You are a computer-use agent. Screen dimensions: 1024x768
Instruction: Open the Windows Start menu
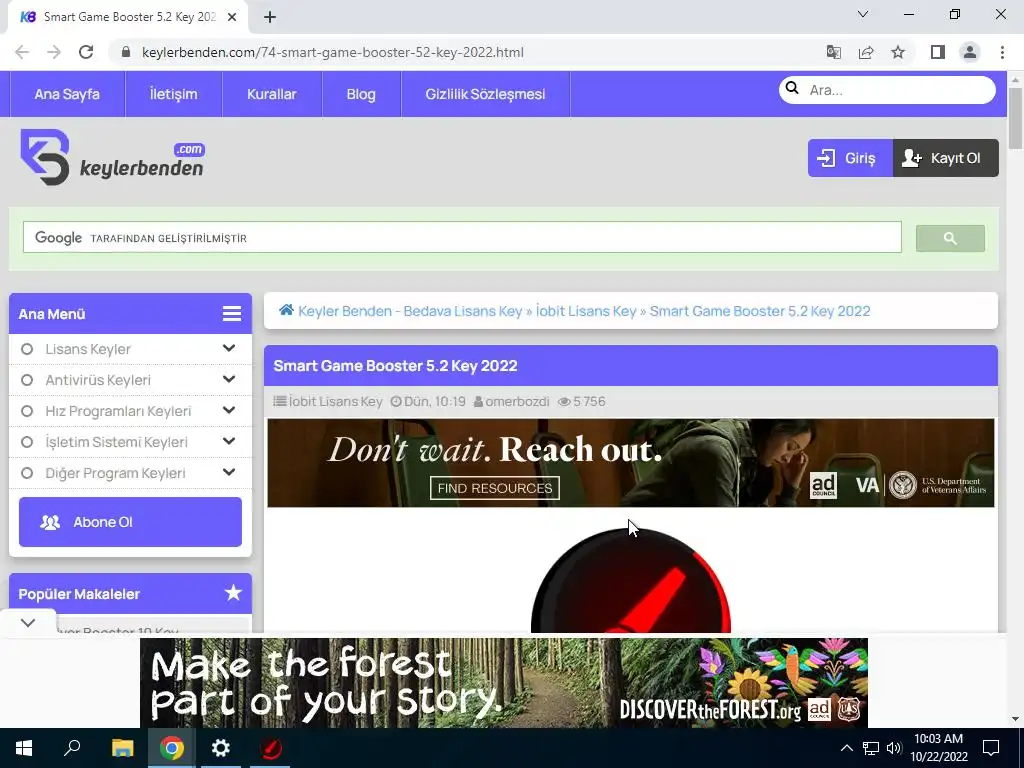pos(24,748)
